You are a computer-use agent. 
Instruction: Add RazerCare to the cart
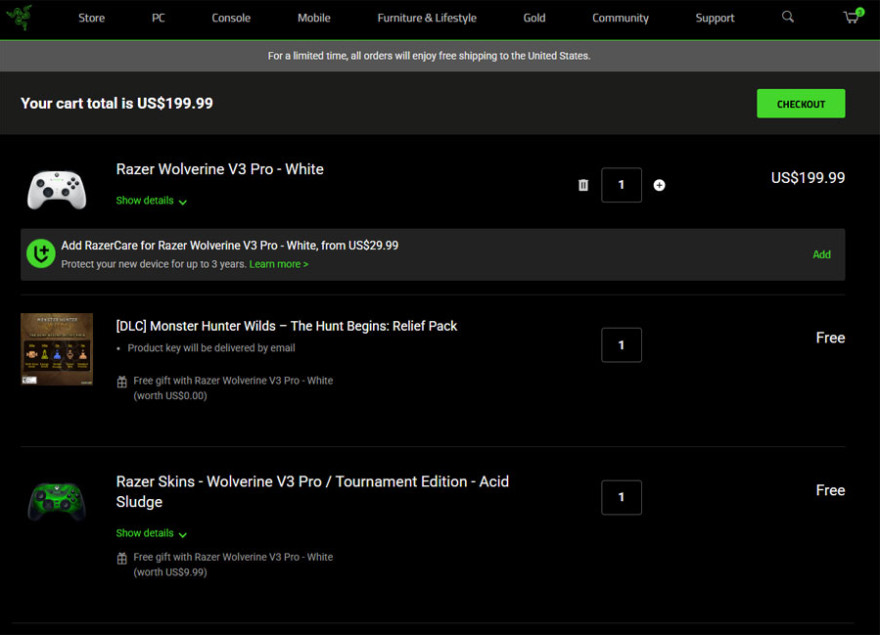(822, 254)
